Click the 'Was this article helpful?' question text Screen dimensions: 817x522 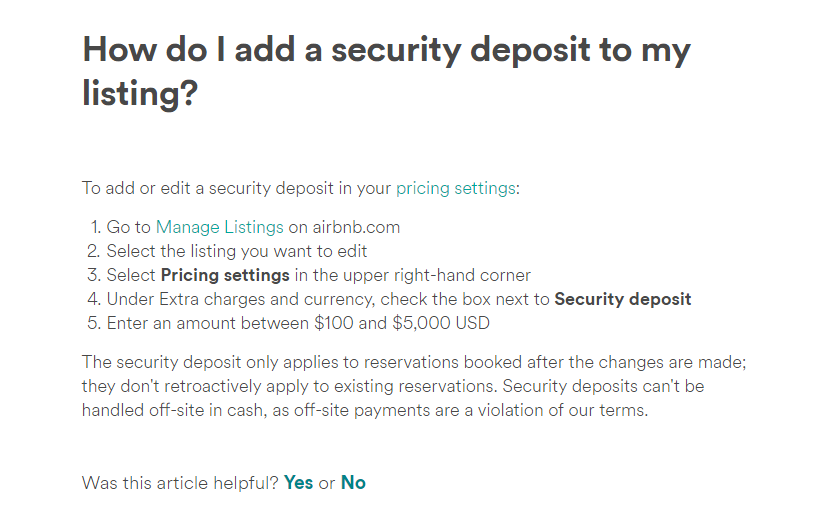(180, 483)
